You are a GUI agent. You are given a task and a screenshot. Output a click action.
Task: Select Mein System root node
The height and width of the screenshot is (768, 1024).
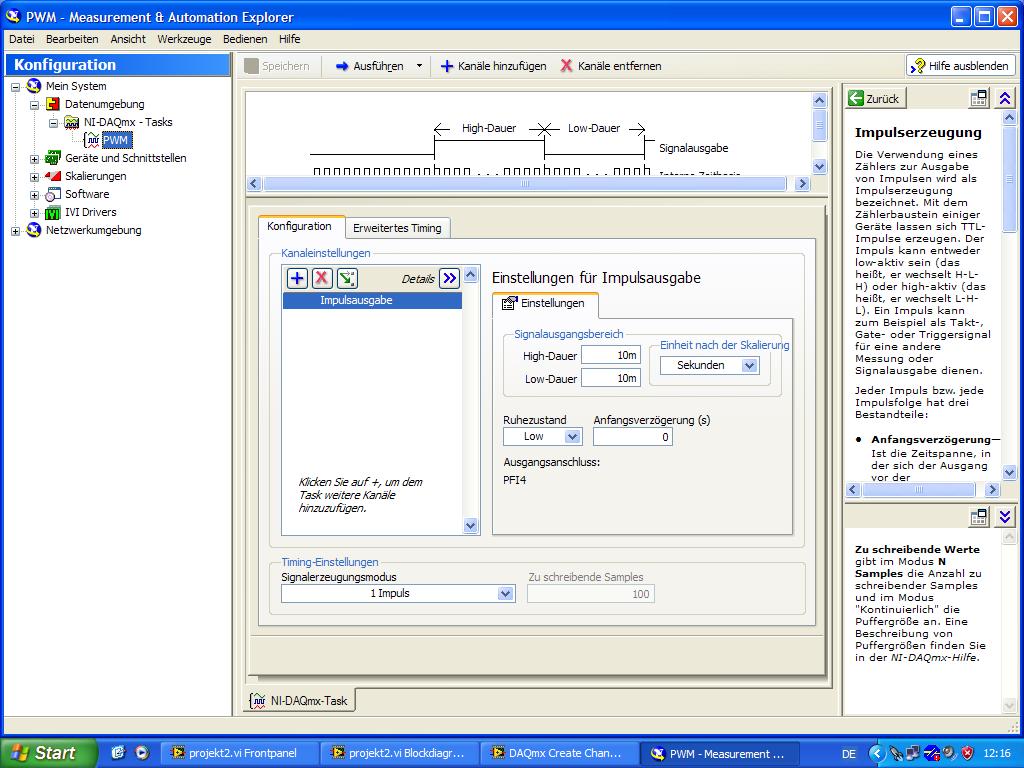[76, 86]
